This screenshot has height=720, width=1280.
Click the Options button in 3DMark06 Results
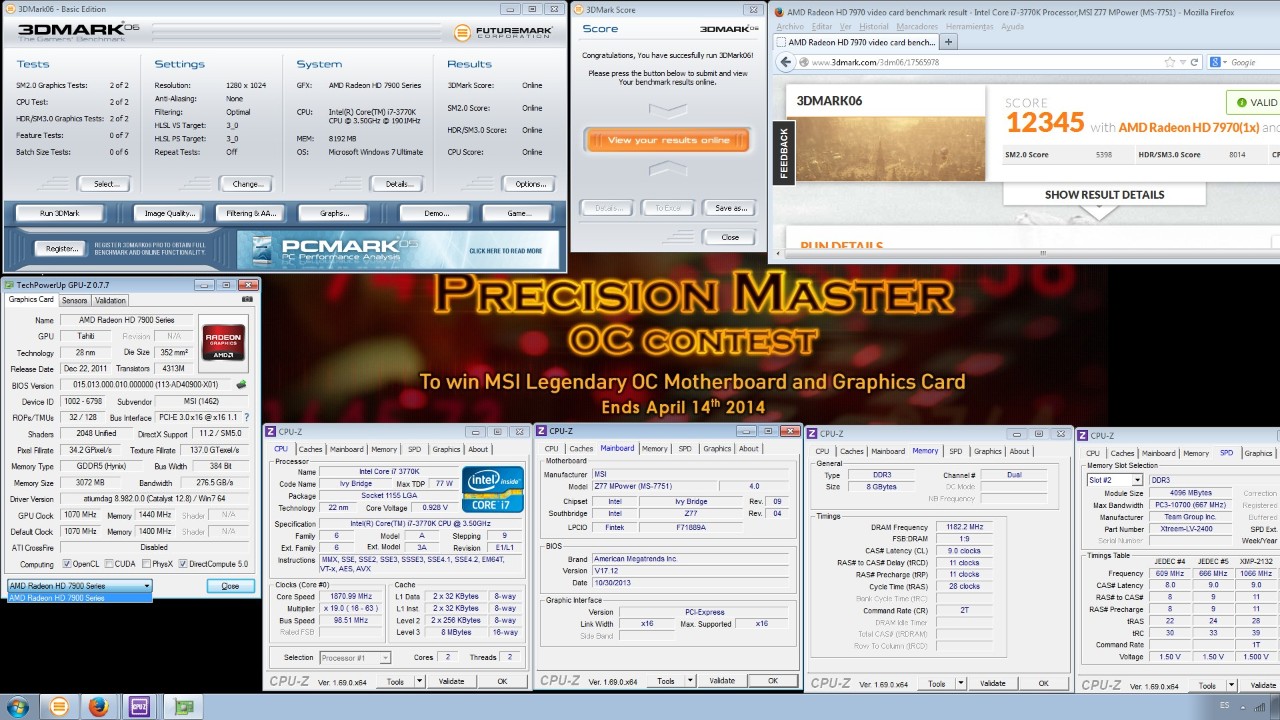(x=531, y=184)
